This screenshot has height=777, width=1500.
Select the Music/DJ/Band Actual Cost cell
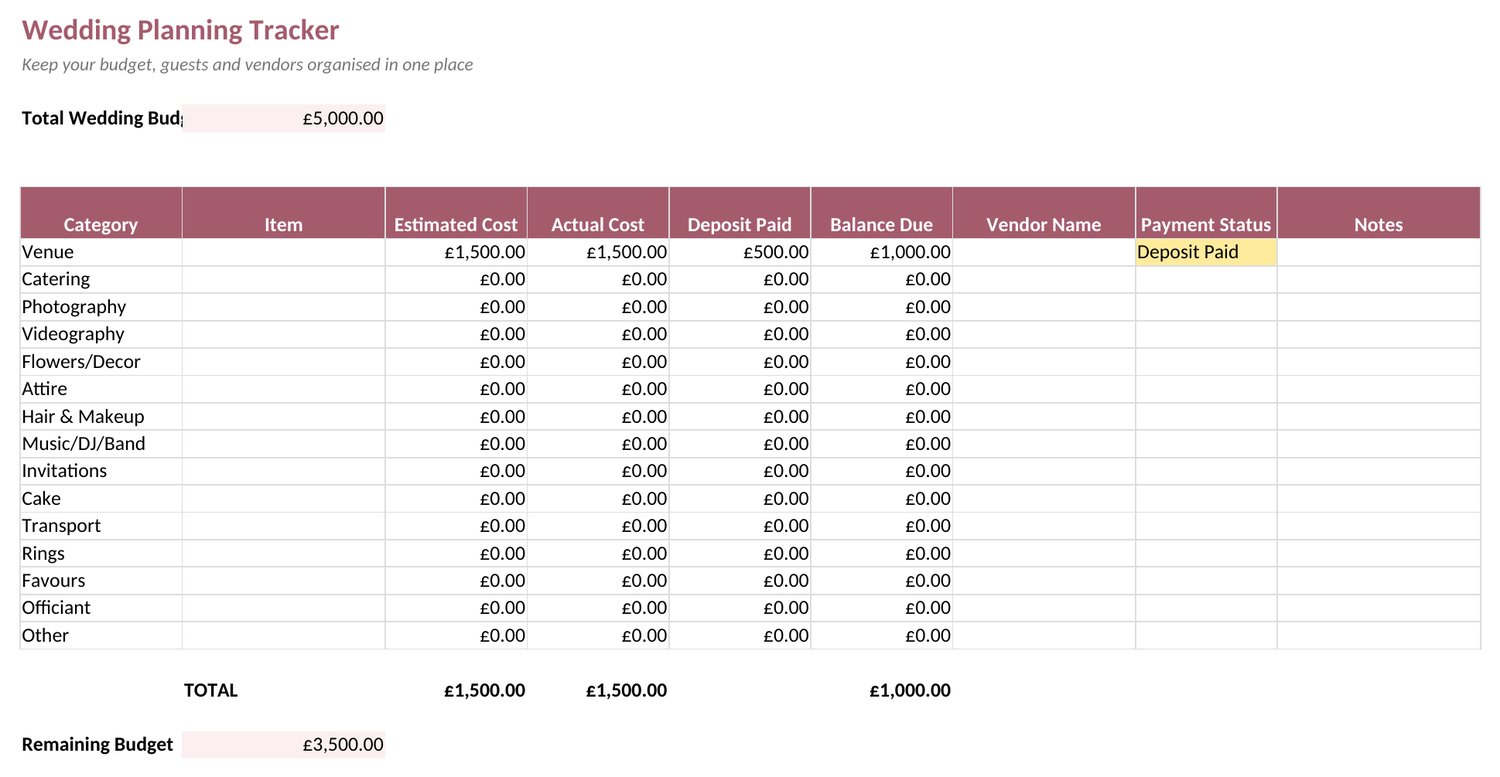click(598, 443)
